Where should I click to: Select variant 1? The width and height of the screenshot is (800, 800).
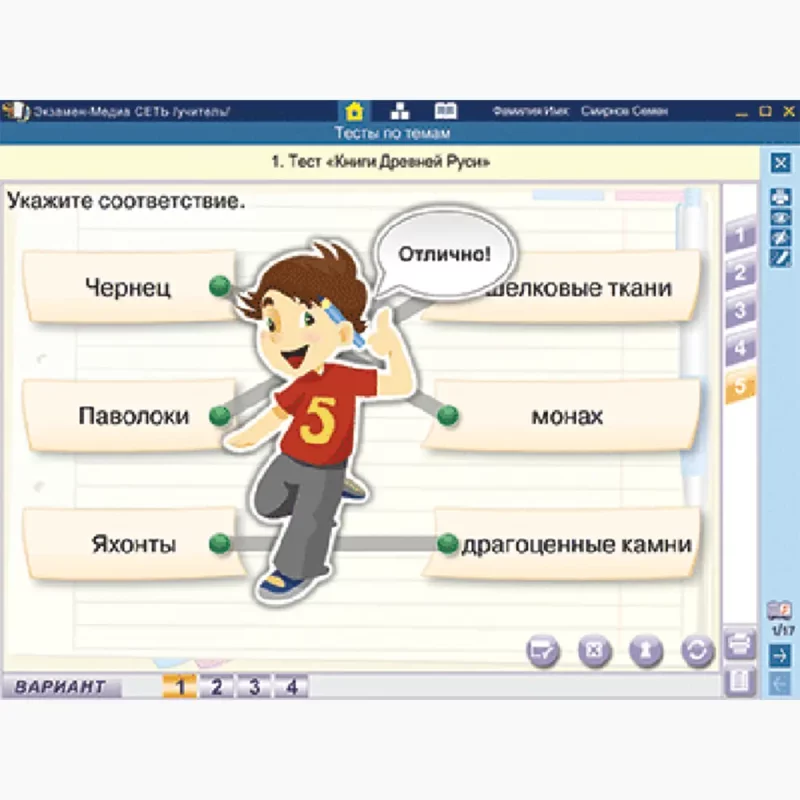[x=180, y=687]
